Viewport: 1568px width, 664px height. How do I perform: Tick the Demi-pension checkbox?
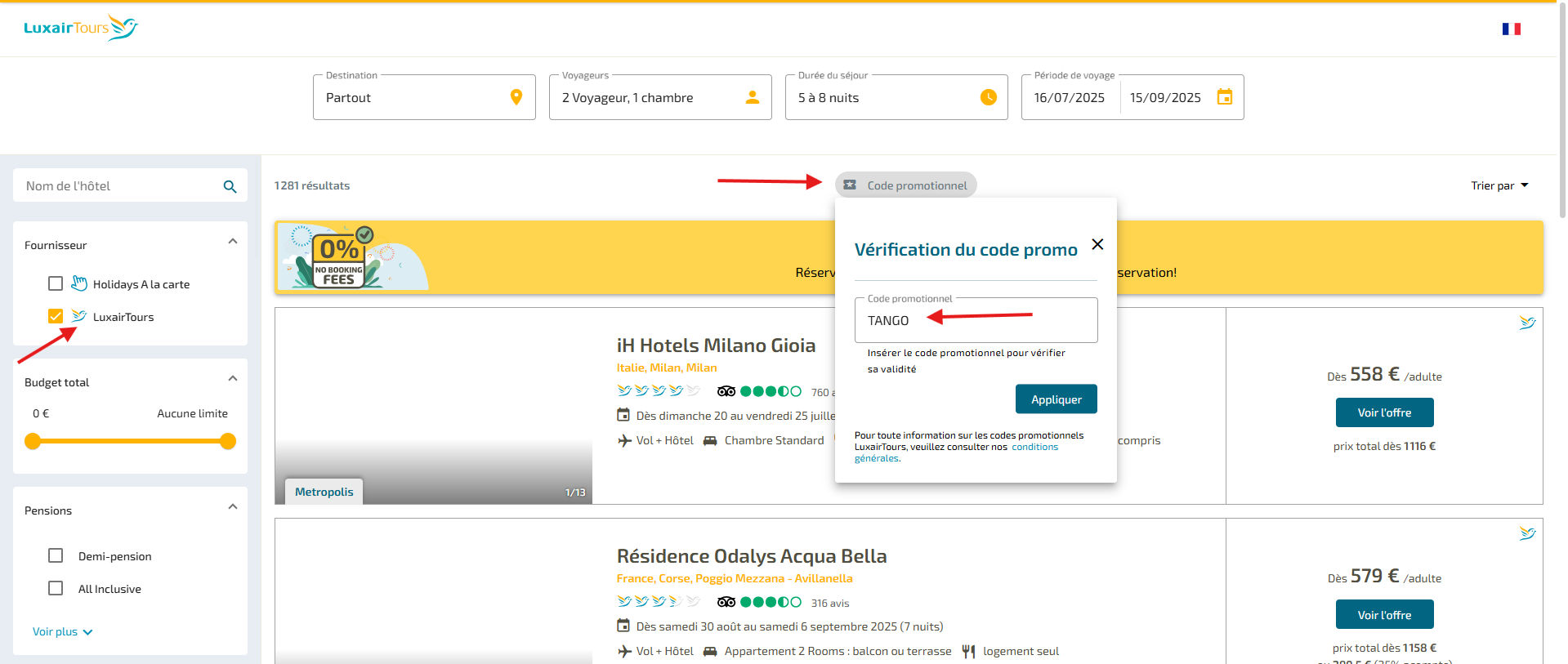click(56, 555)
